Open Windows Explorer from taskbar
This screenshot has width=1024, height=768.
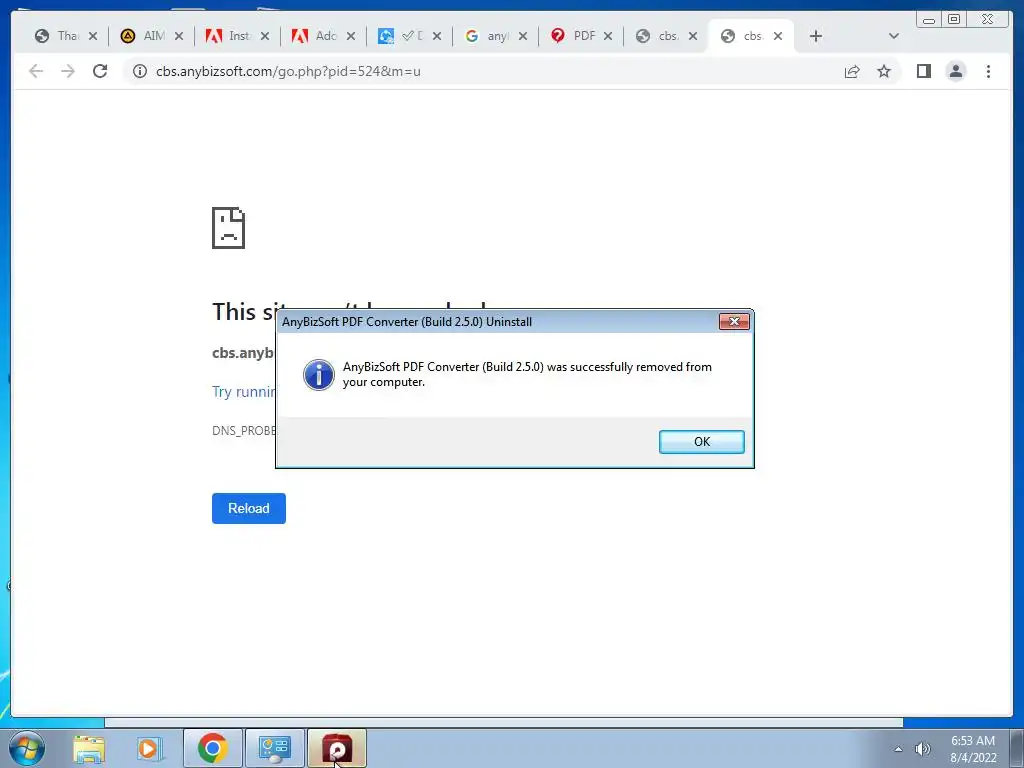pyautogui.click(x=89, y=749)
